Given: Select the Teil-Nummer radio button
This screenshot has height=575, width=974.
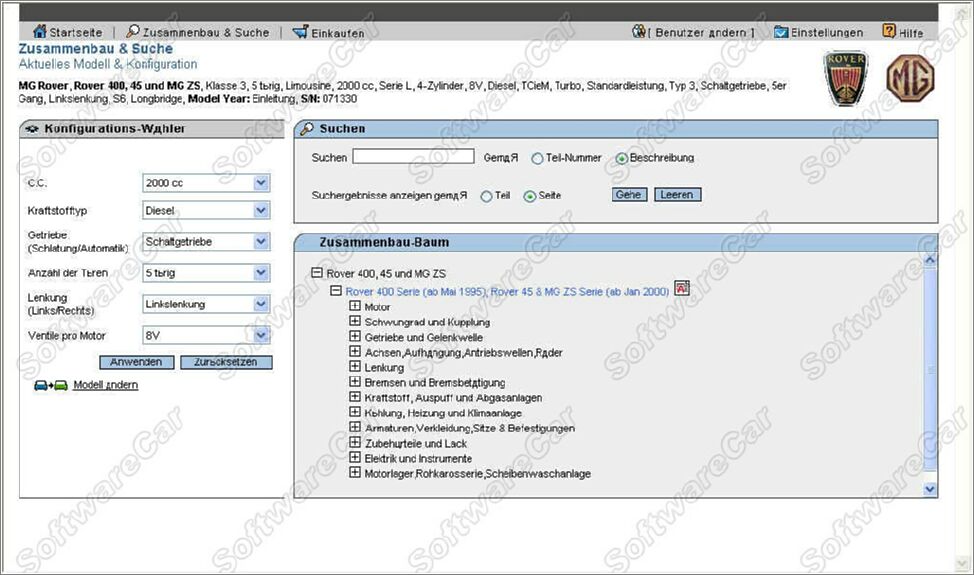Looking at the screenshot, I should tap(538, 158).
